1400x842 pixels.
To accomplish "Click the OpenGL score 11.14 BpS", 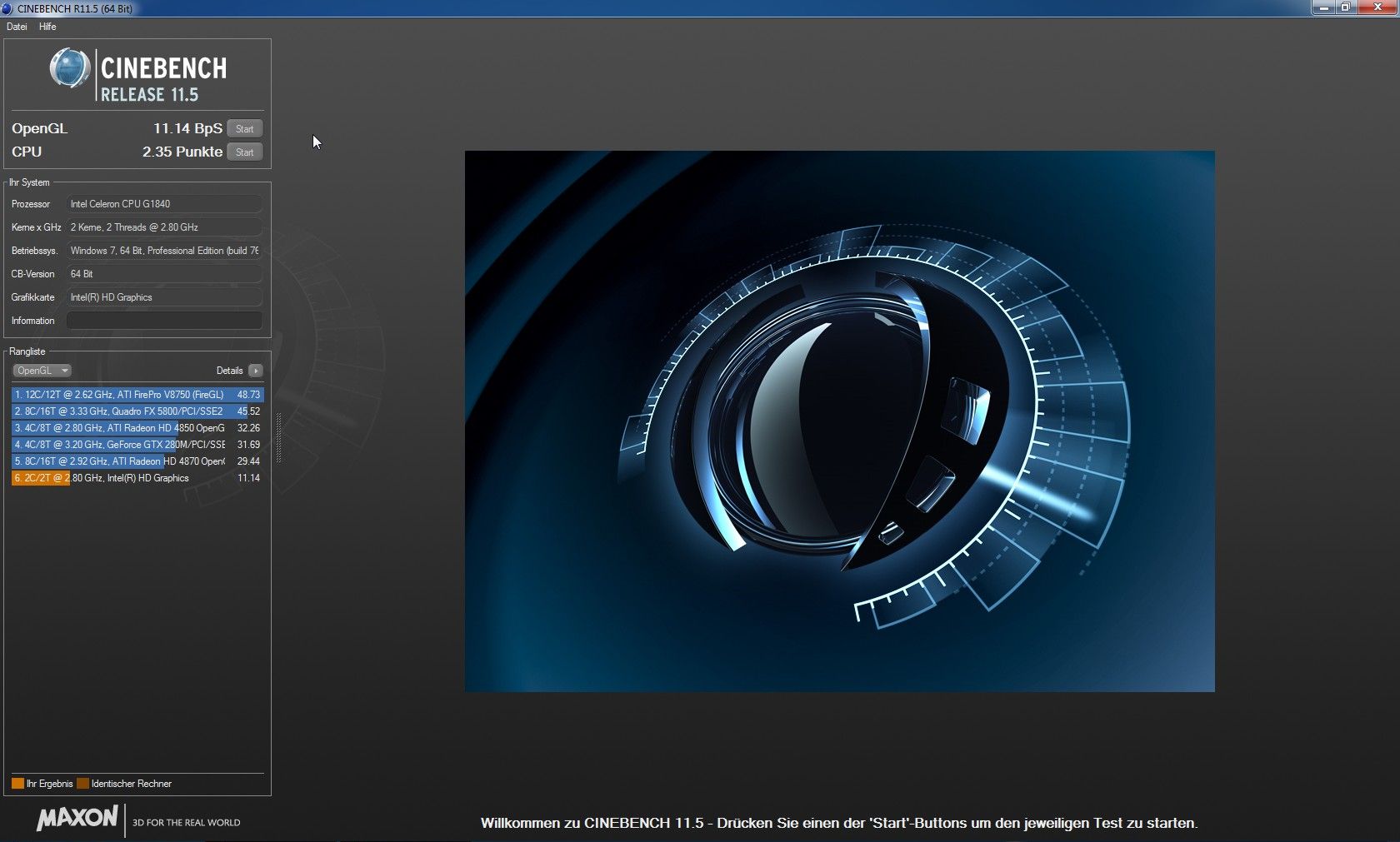I will (x=187, y=128).
